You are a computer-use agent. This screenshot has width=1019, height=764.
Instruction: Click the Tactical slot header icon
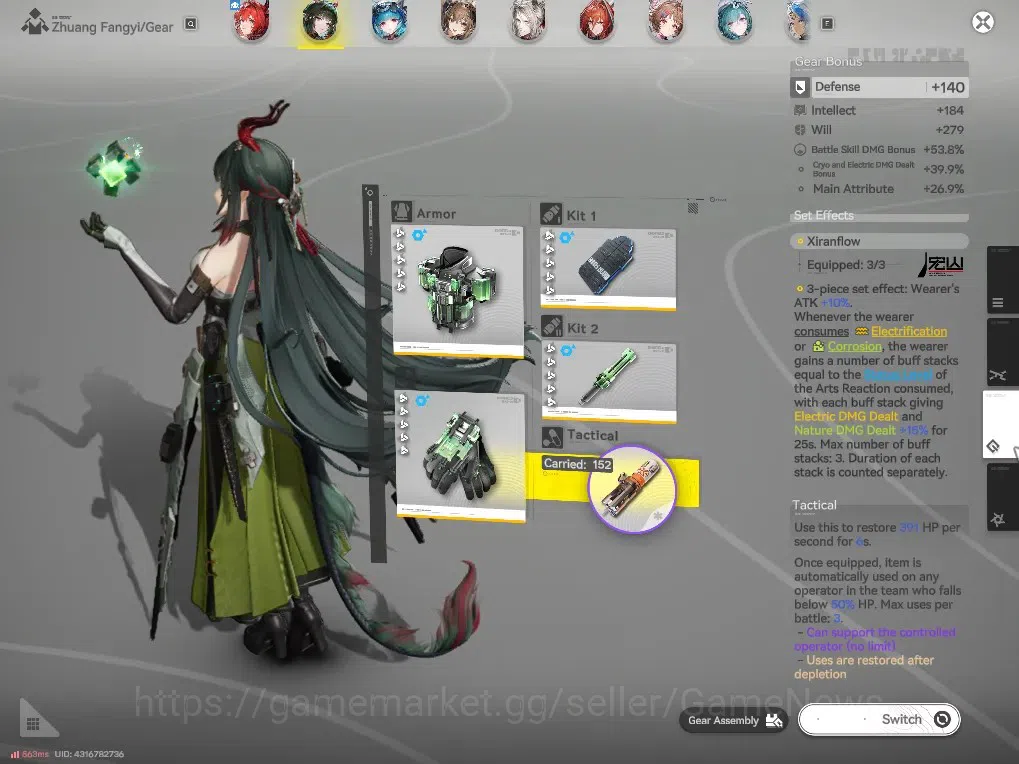click(x=552, y=436)
